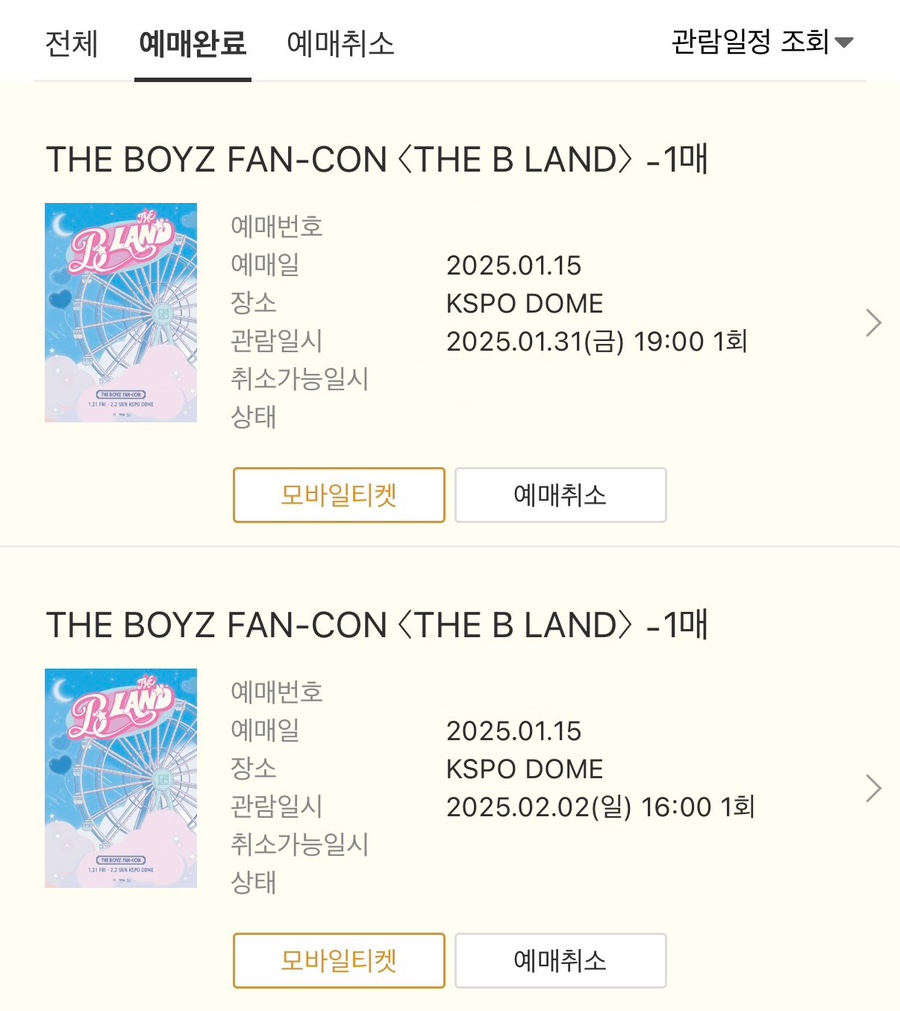Viewport: 900px width, 1011px height.
Task: Click the first THE BOYZ FAN-CON title
Action: [x=377, y=160]
